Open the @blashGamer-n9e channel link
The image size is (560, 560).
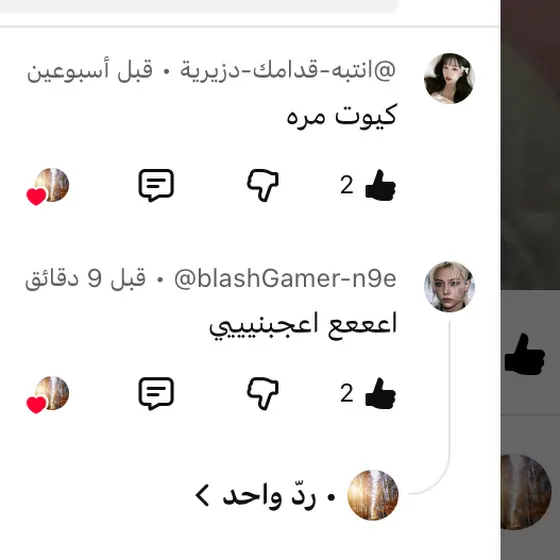click(285, 279)
